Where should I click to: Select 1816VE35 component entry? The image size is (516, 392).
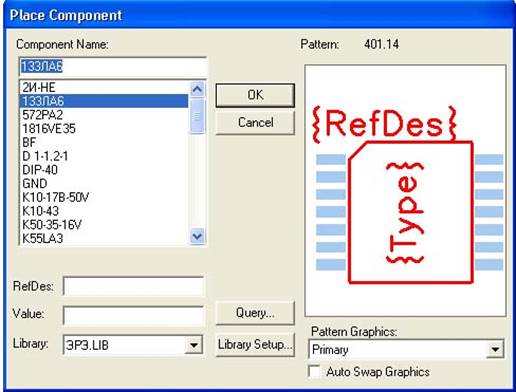tap(104, 128)
